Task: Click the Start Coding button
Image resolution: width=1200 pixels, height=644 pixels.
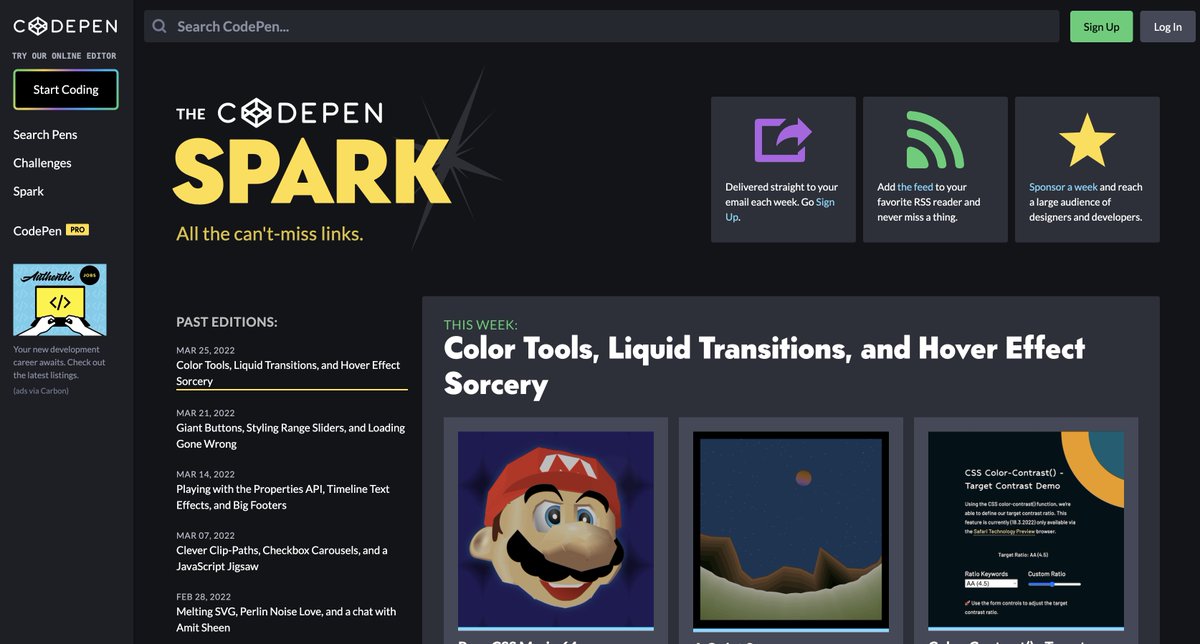Action: click(x=65, y=89)
